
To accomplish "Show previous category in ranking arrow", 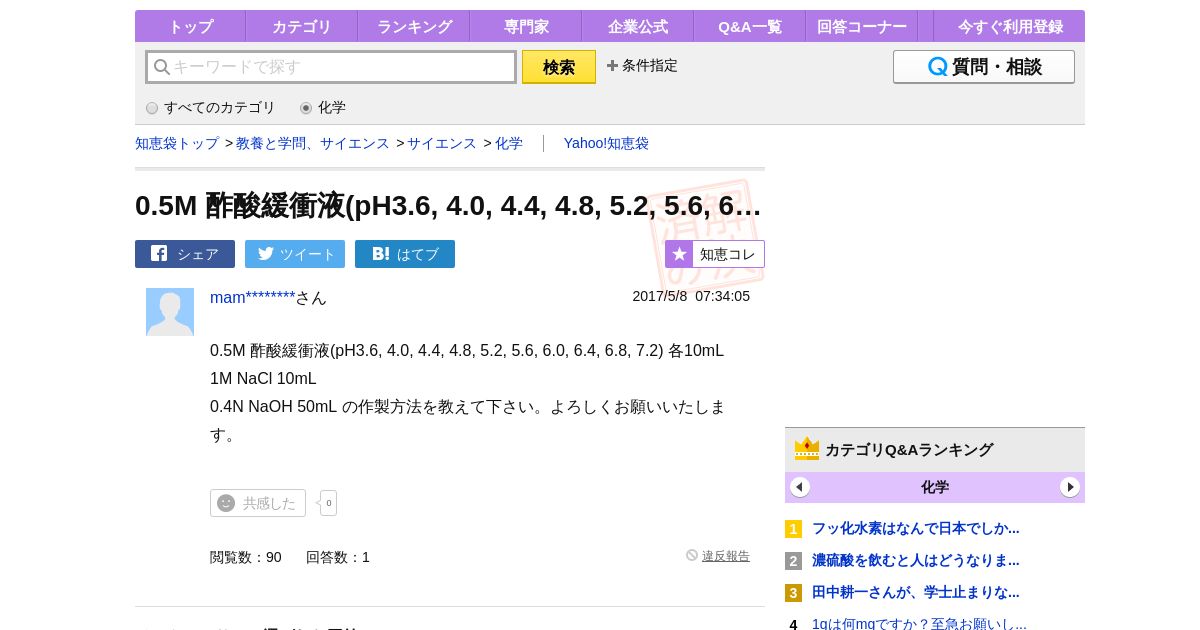I will click(x=800, y=487).
